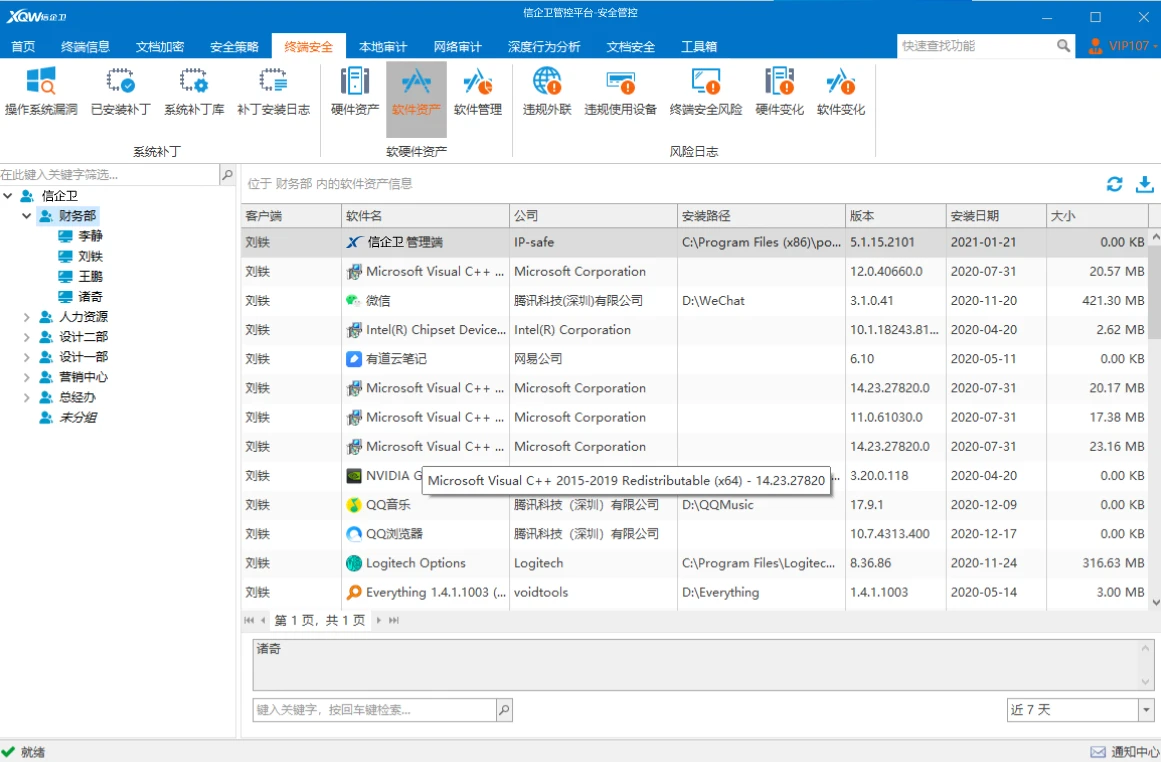The width and height of the screenshot is (1161, 762).
Task: Select the 微信 software row
Action: click(695, 301)
